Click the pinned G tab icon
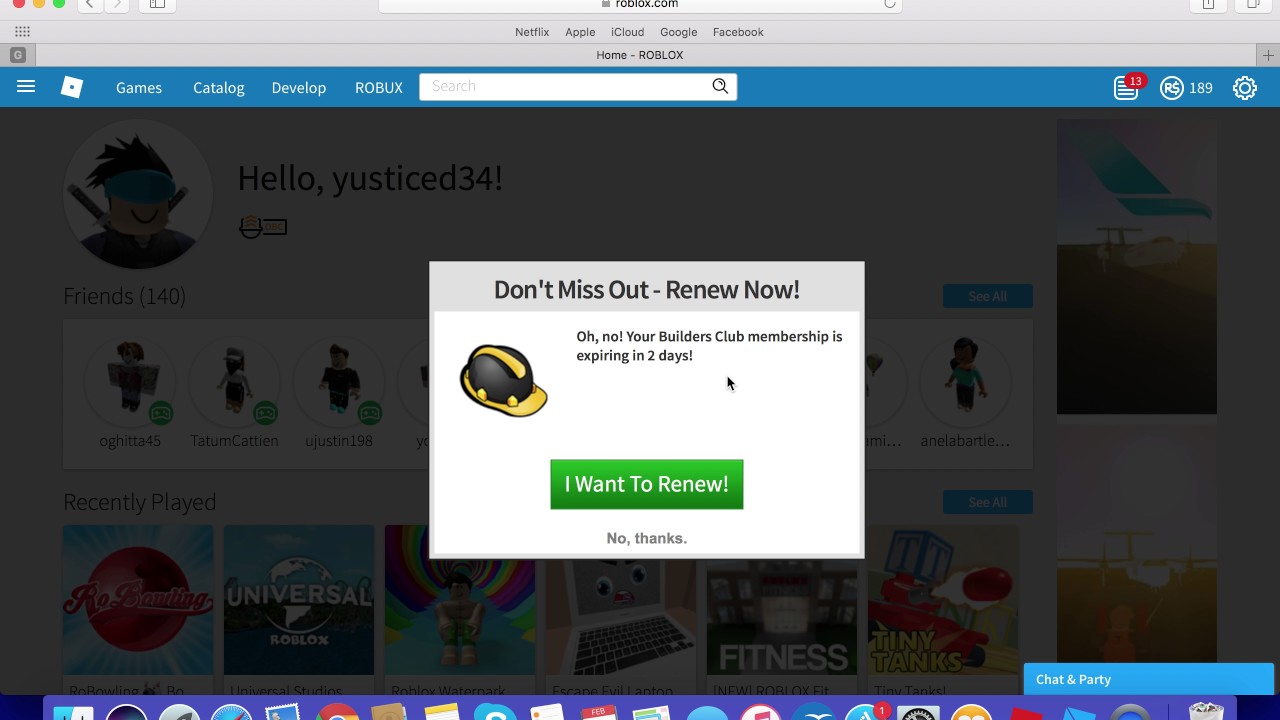Screen dimensions: 1280x720 pyautogui.click(x=18, y=55)
